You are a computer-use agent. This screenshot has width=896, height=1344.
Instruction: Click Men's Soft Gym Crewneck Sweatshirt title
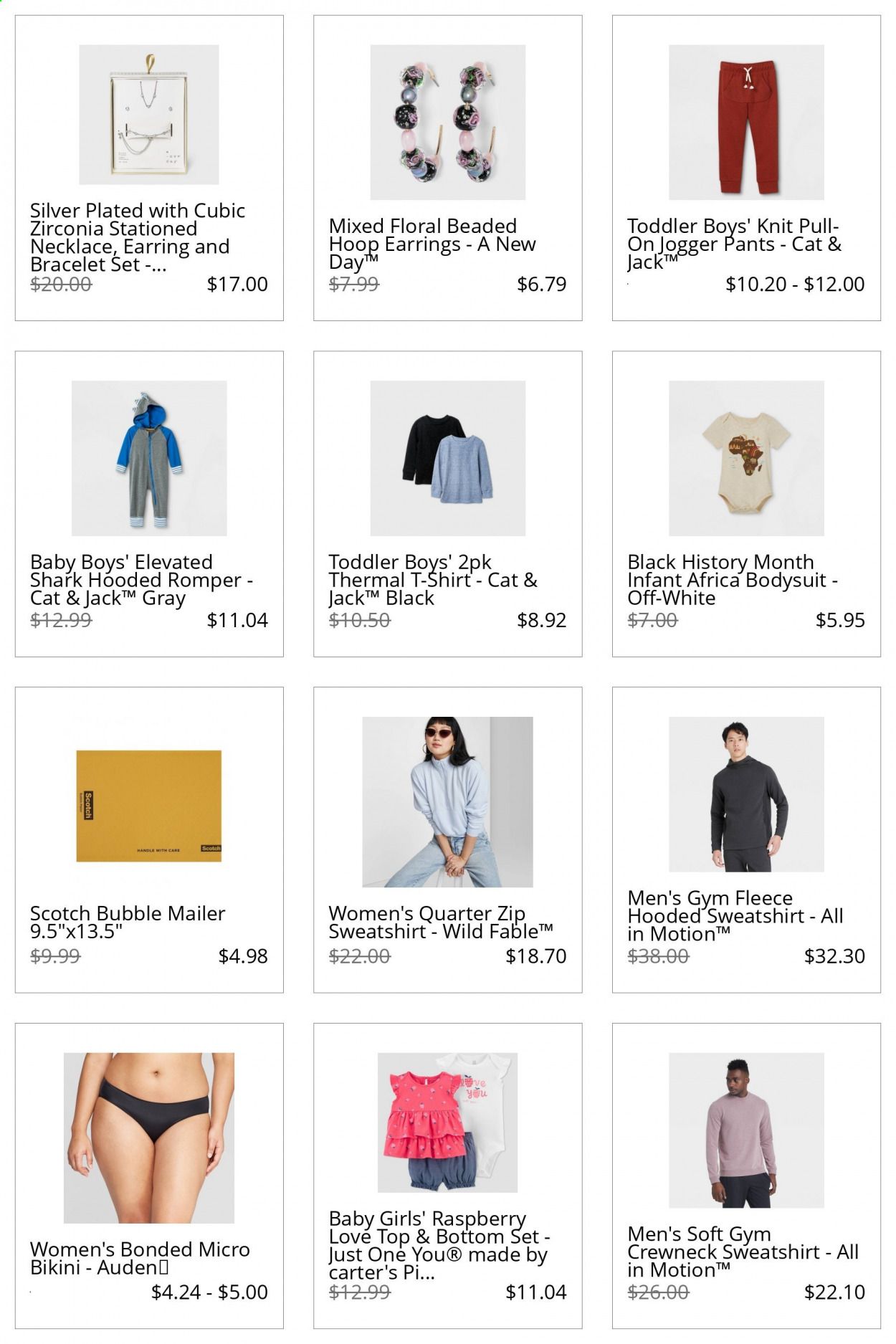click(743, 1252)
